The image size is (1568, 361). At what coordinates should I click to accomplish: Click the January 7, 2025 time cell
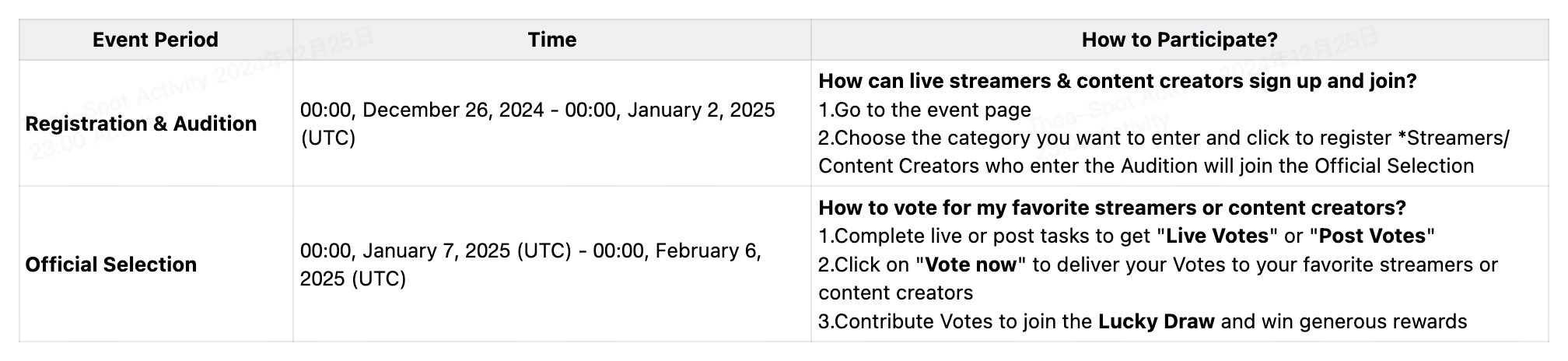(530, 265)
